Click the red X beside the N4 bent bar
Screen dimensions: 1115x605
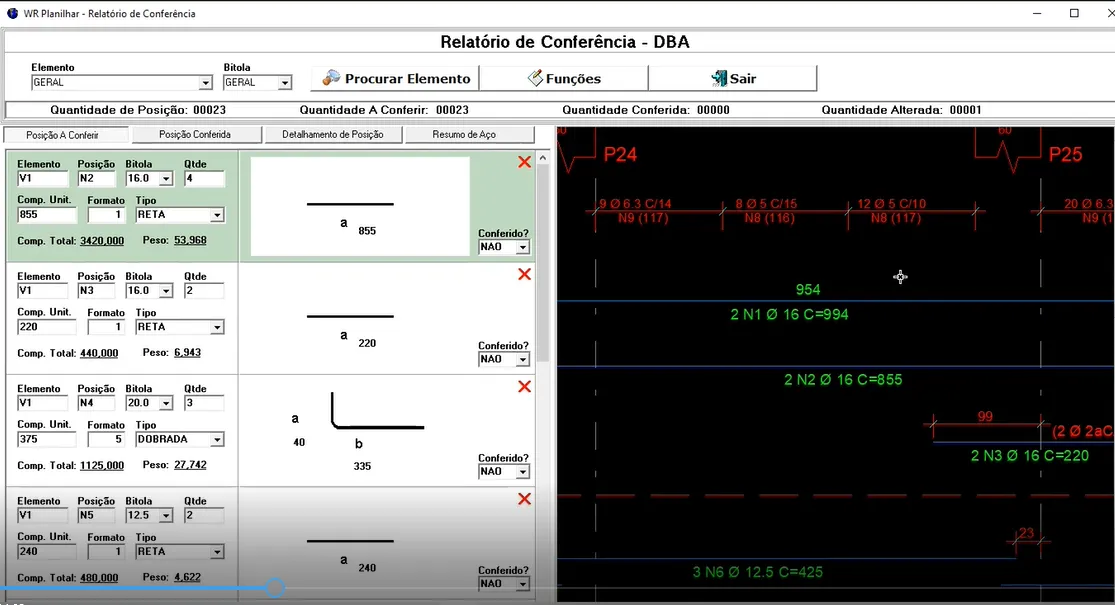524,387
